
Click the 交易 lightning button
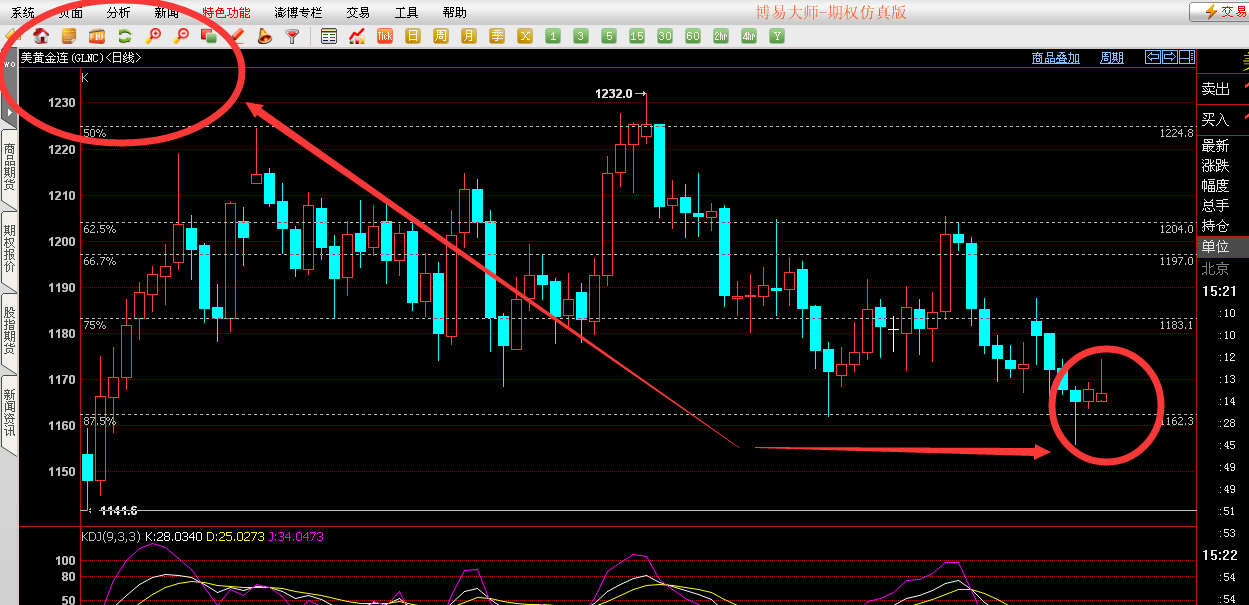pos(1219,12)
